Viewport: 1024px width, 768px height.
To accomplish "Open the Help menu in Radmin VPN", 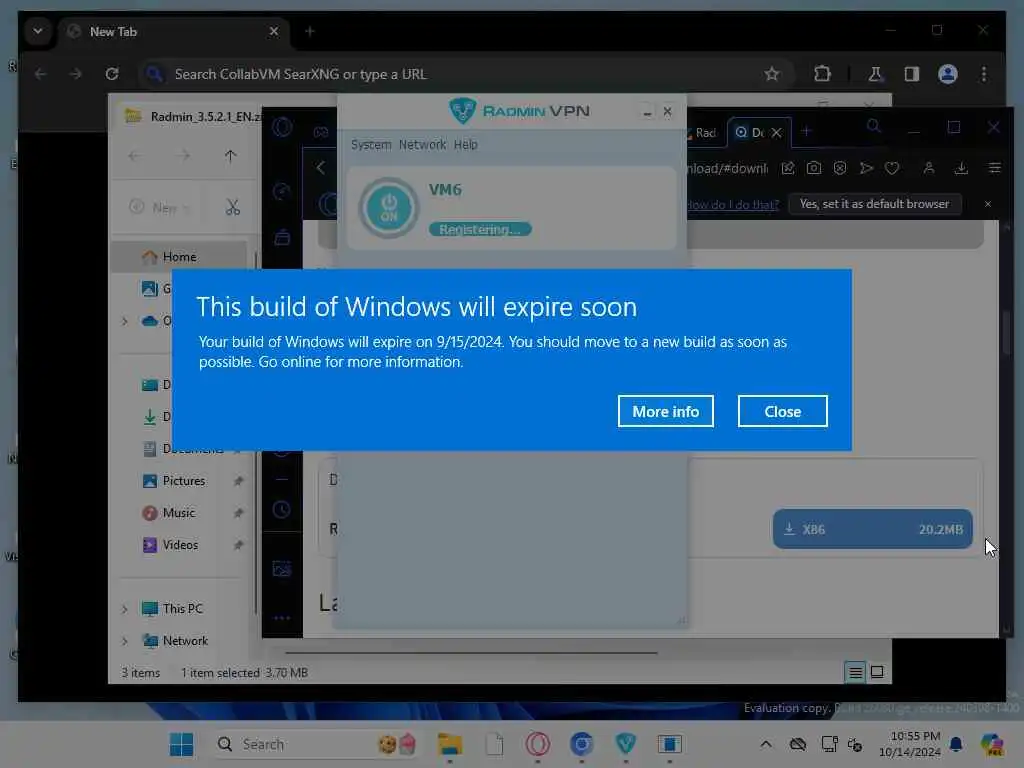I will [466, 144].
